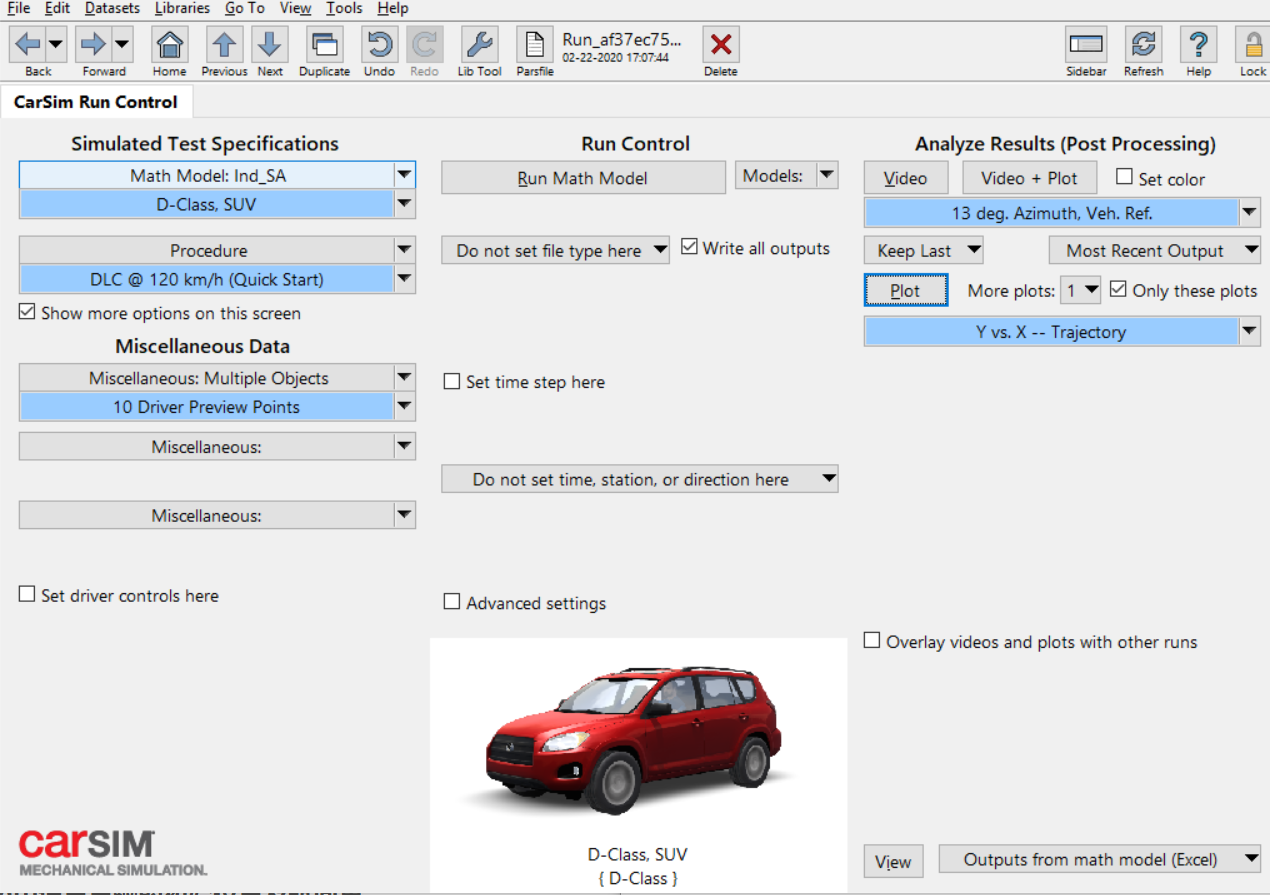Open the View menu

click(295, 8)
